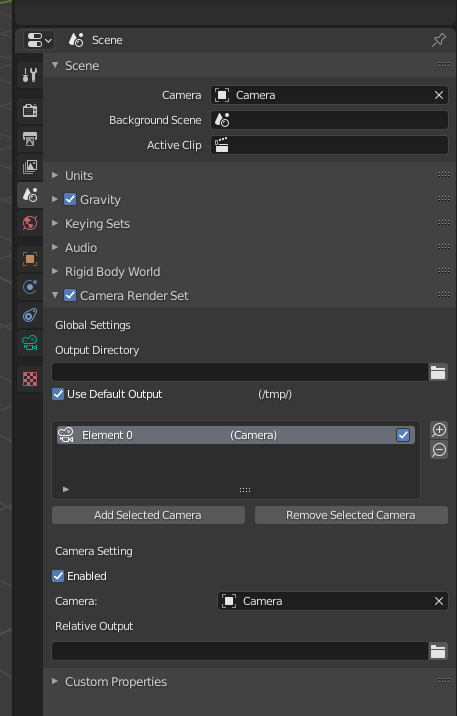Open the Output properties tab

click(30, 139)
